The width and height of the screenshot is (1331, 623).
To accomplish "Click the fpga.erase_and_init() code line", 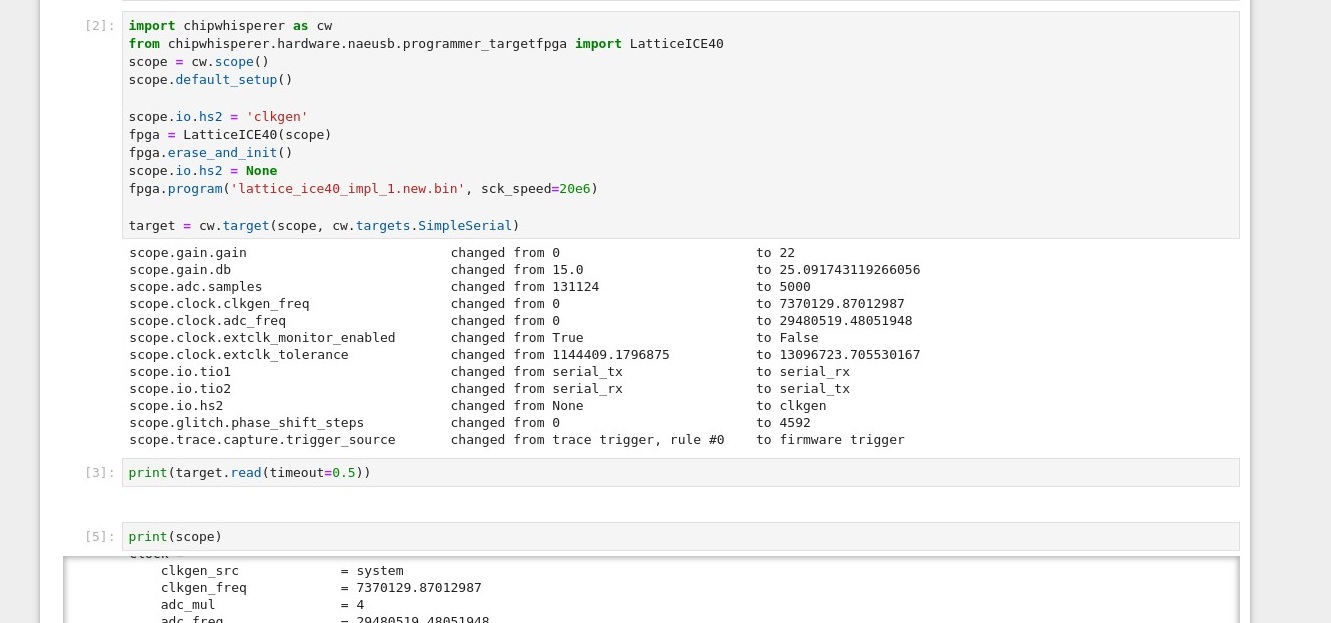I will [210, 153].
